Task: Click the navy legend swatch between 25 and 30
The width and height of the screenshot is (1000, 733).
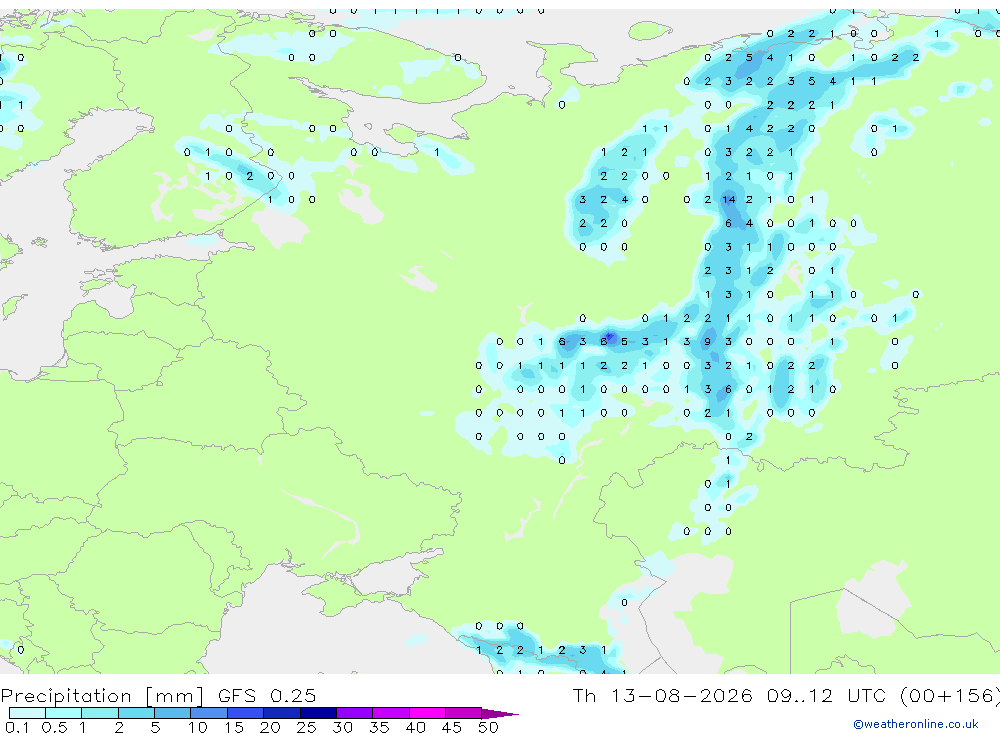Action: [318, 713]
